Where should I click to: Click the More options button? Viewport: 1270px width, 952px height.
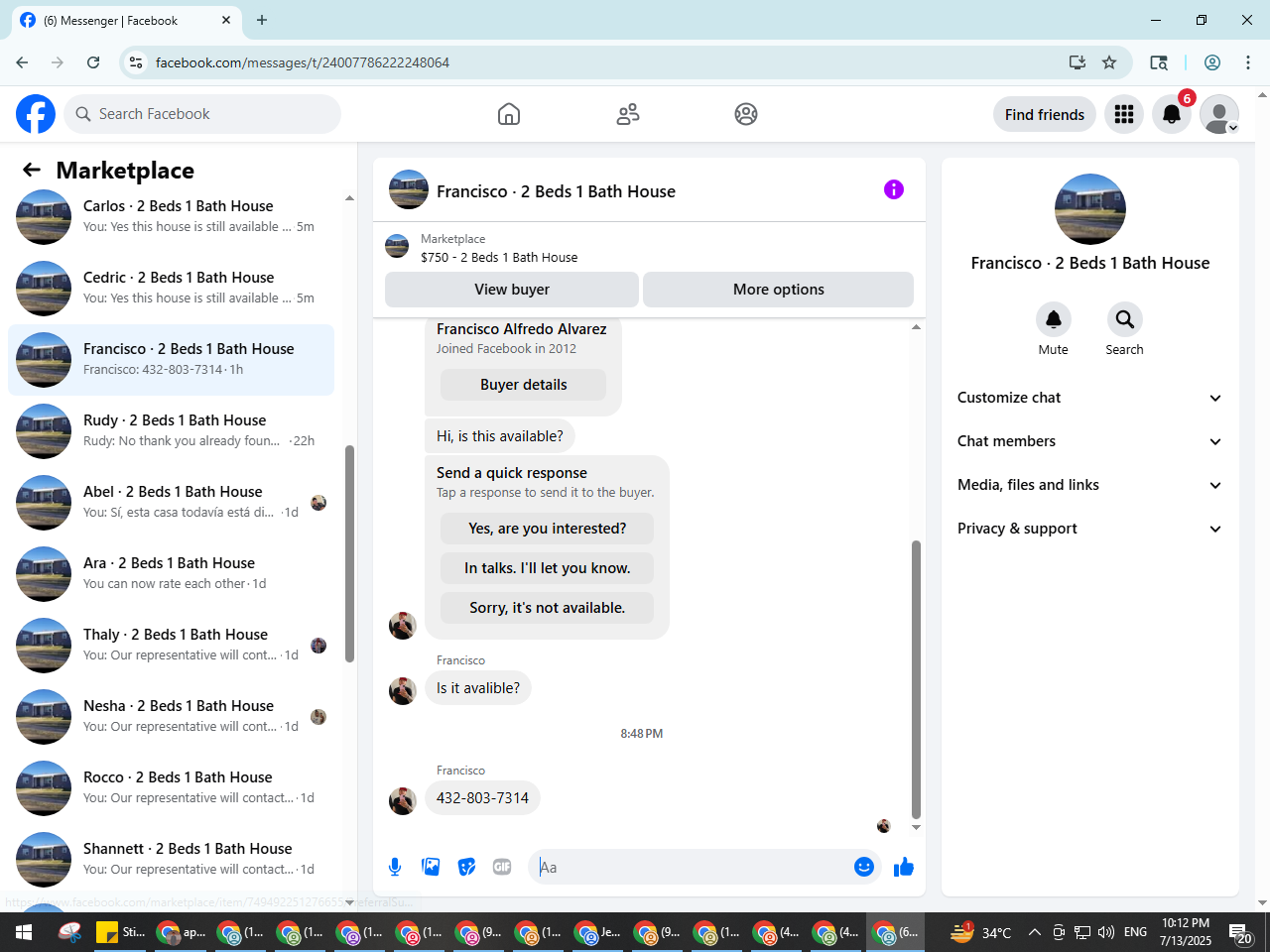pyautogui.click(x=779, y=290)
